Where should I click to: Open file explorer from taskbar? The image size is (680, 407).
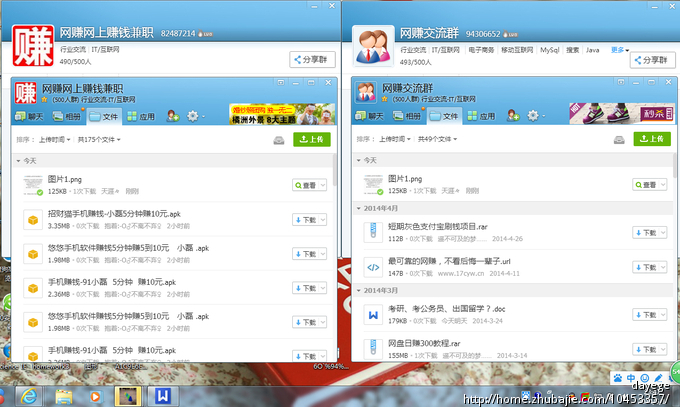(64, 397)
